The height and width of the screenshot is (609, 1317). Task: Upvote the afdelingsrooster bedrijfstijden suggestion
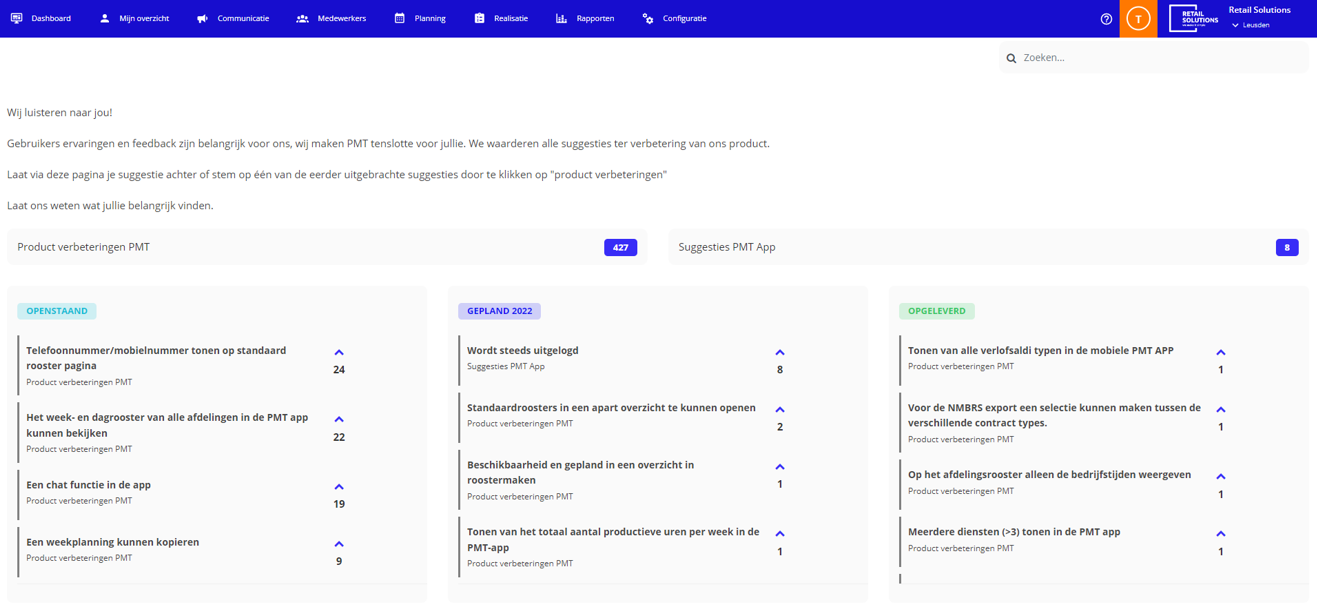coord(1221,477)
